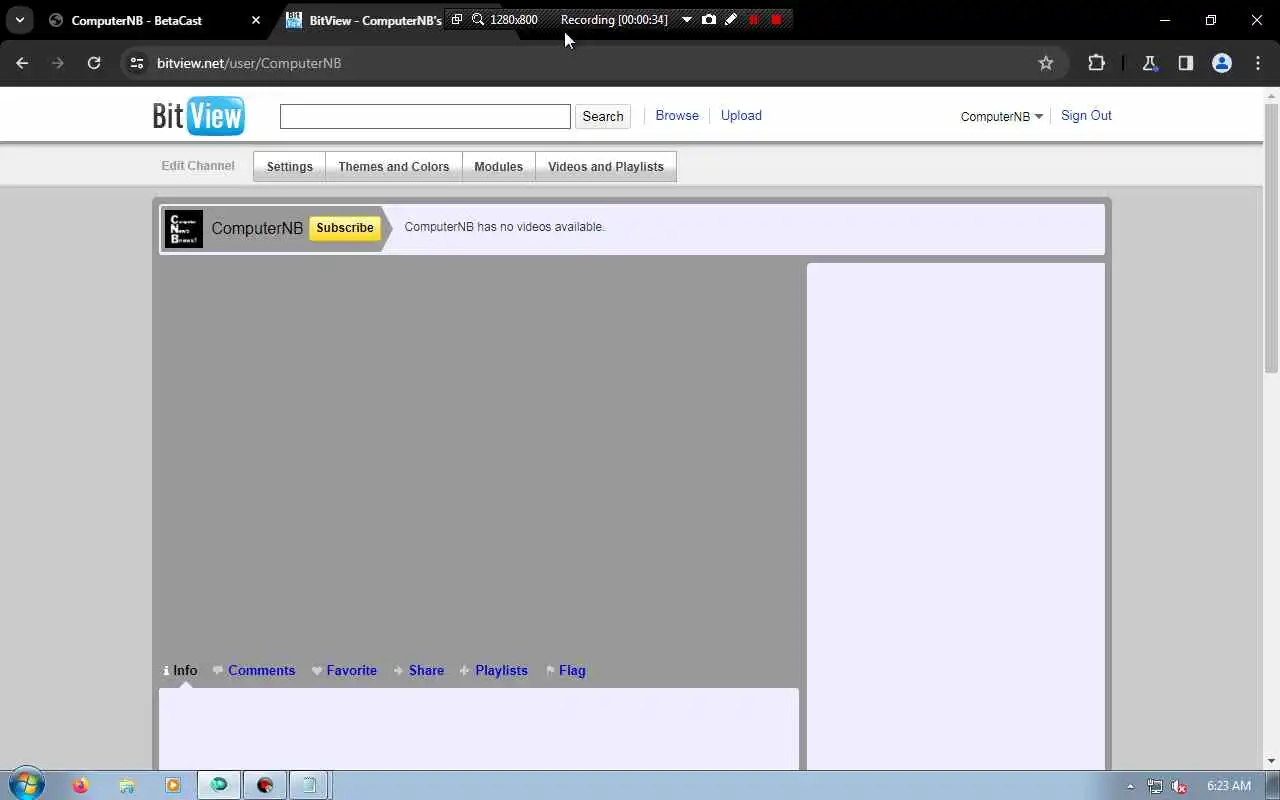The width and height of the screenshot is (1280, 800).
Task: Expand the recorder dropdown arrow
Action: click(686, 19)
